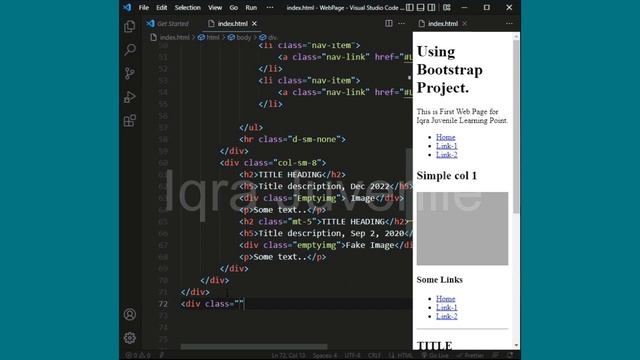The width and height of the screenshot is (640, 360).
Task: Toggle bottom panel layout icon
Action: tap(420, 7)
